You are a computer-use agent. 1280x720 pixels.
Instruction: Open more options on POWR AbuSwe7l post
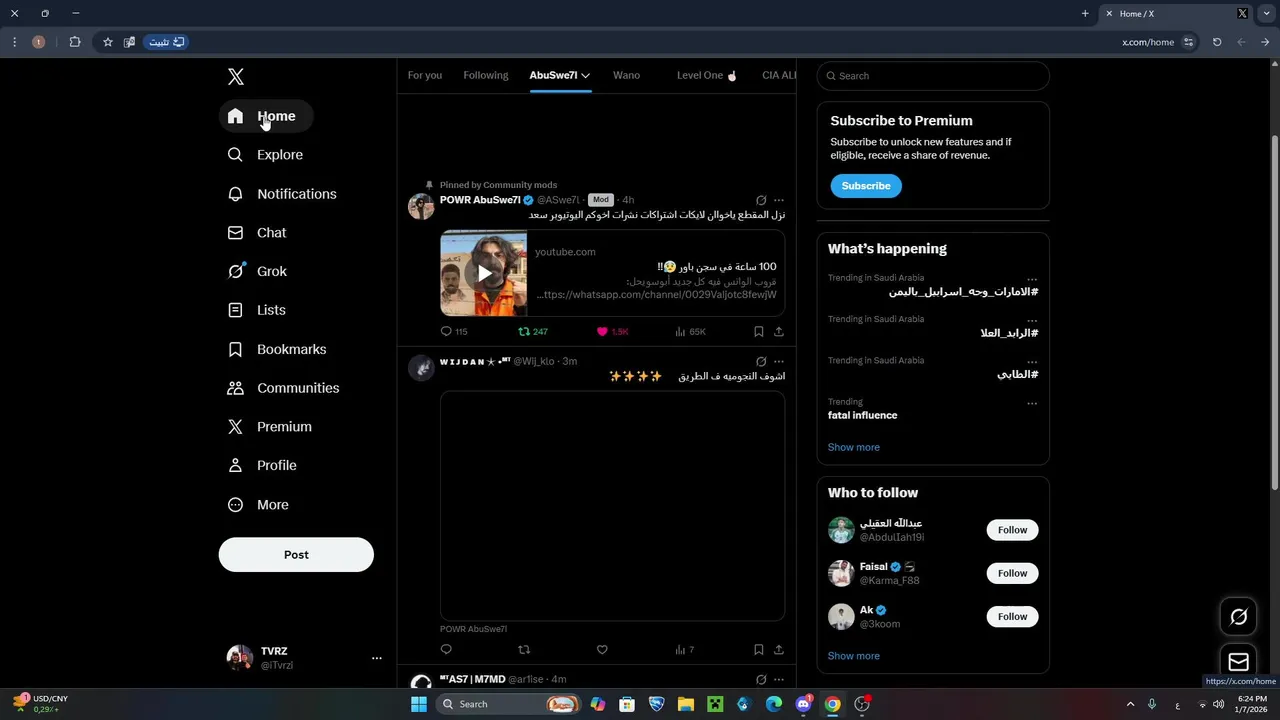[779, 201]
